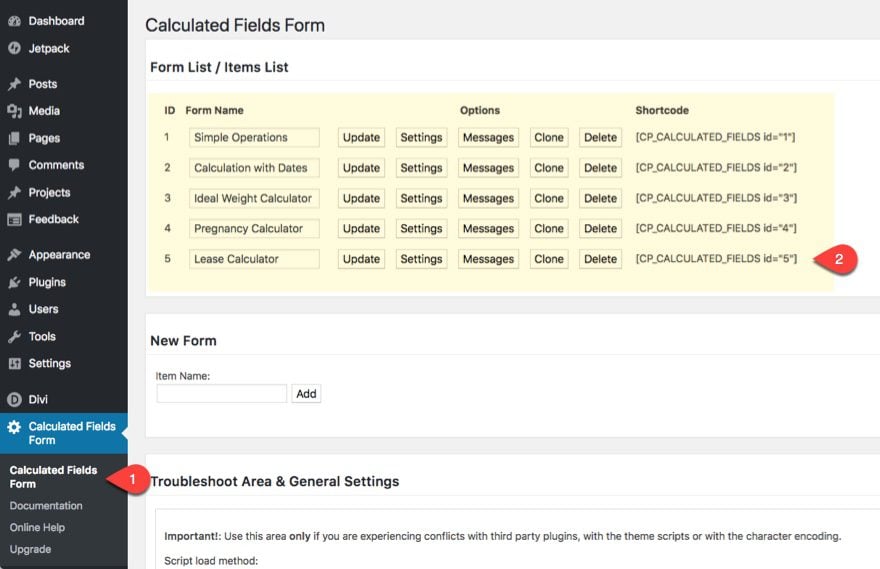Click the Feedback form icon
Viewport: 880px width, 569px height.
click(14, 219)
